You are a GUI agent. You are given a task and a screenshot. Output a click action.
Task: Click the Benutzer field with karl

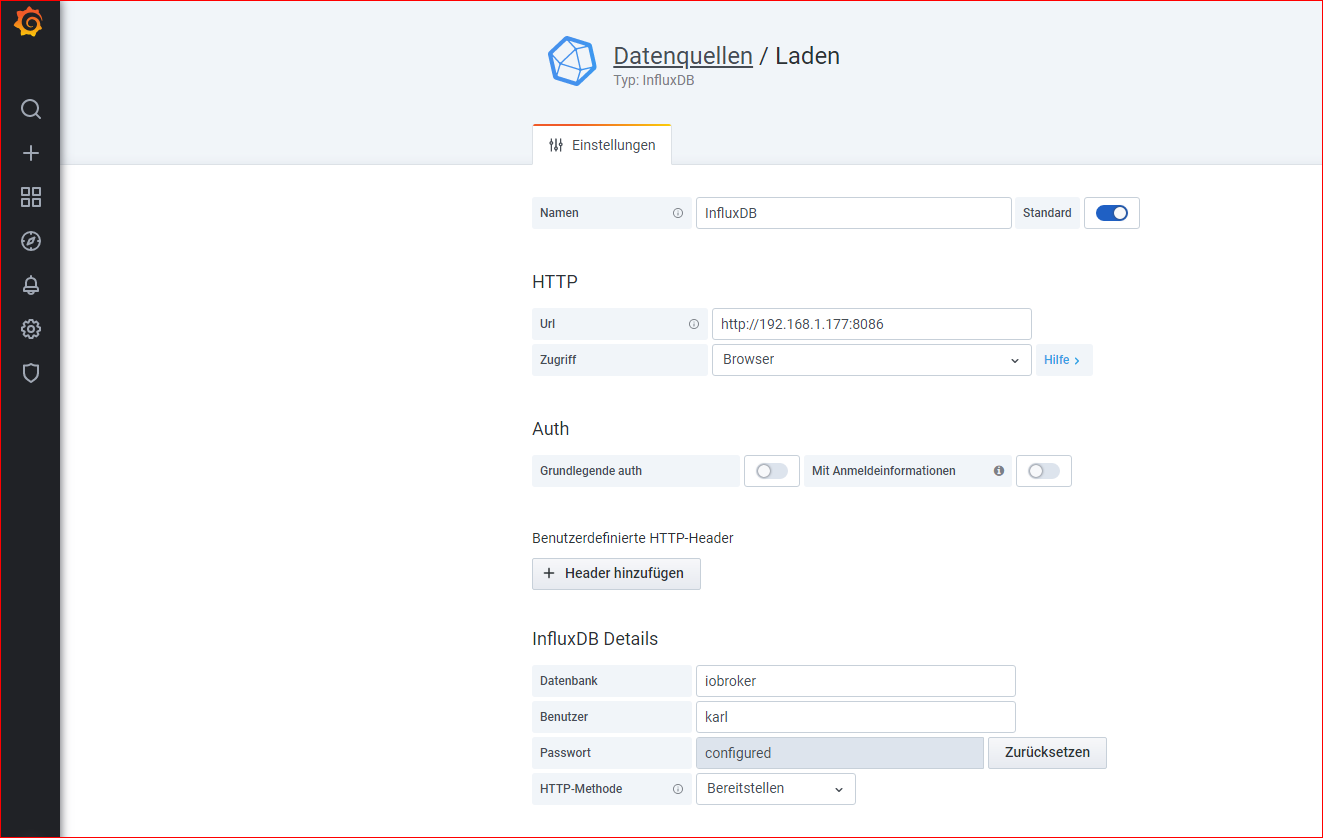pos(855,717)
